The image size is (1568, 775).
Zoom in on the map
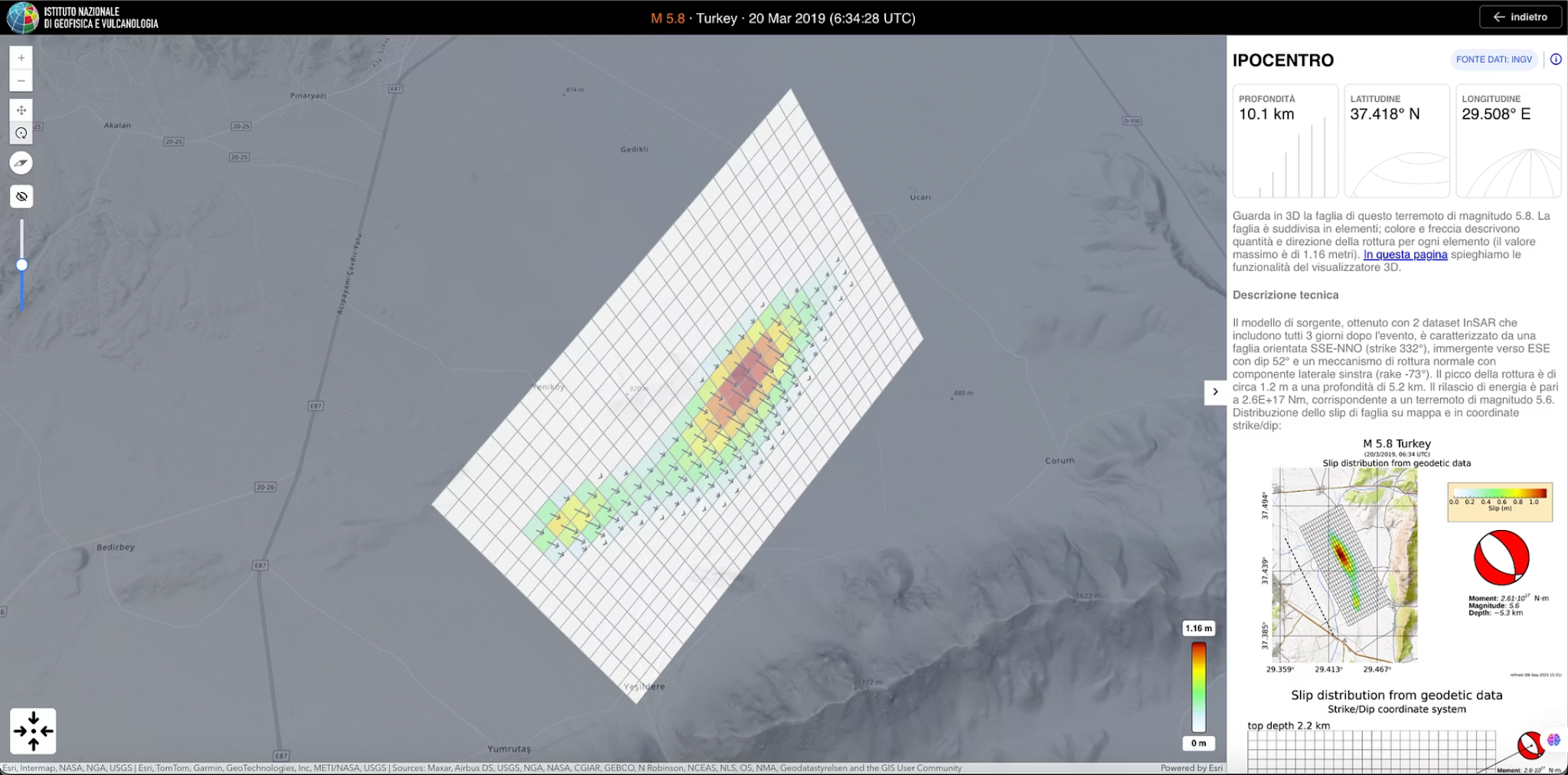click(x=21, y=58)
